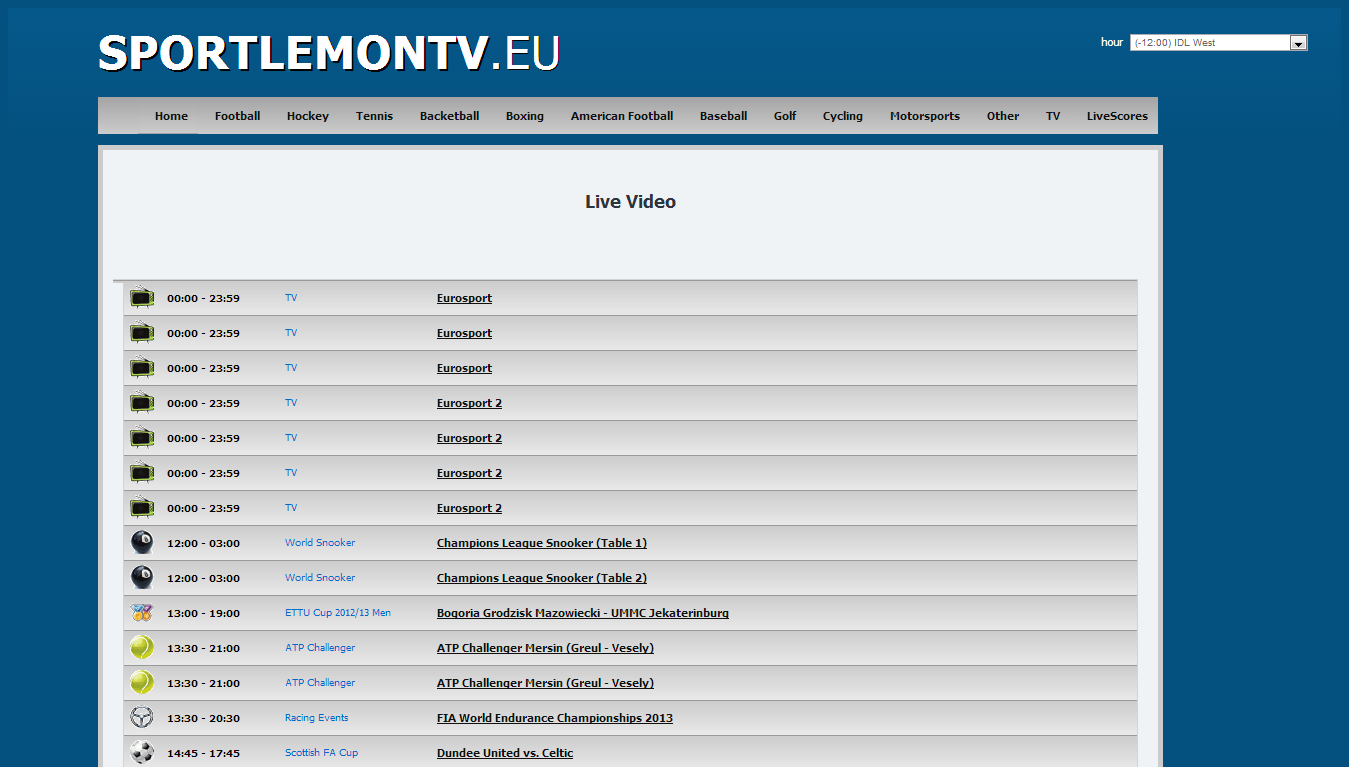Open the Boxing section
Screen dimensions: 1349x767
[x=524, y=116]
